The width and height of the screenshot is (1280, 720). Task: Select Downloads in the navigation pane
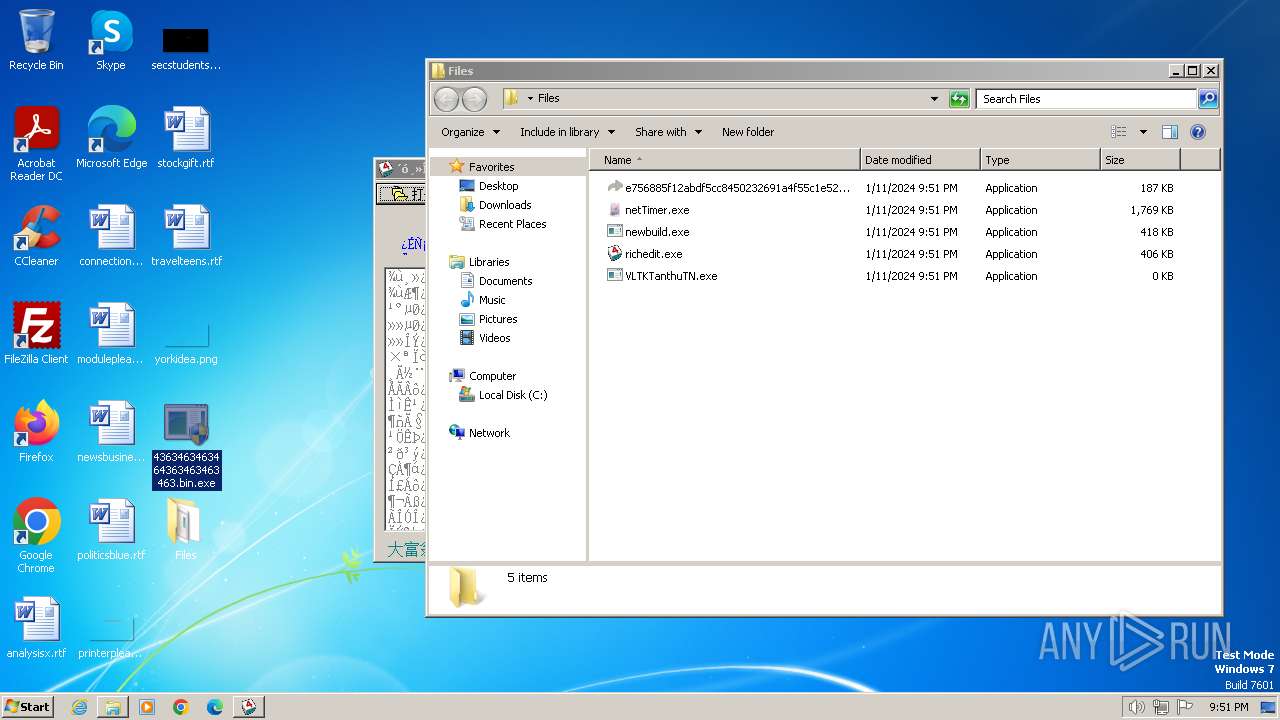coord(505,205)
